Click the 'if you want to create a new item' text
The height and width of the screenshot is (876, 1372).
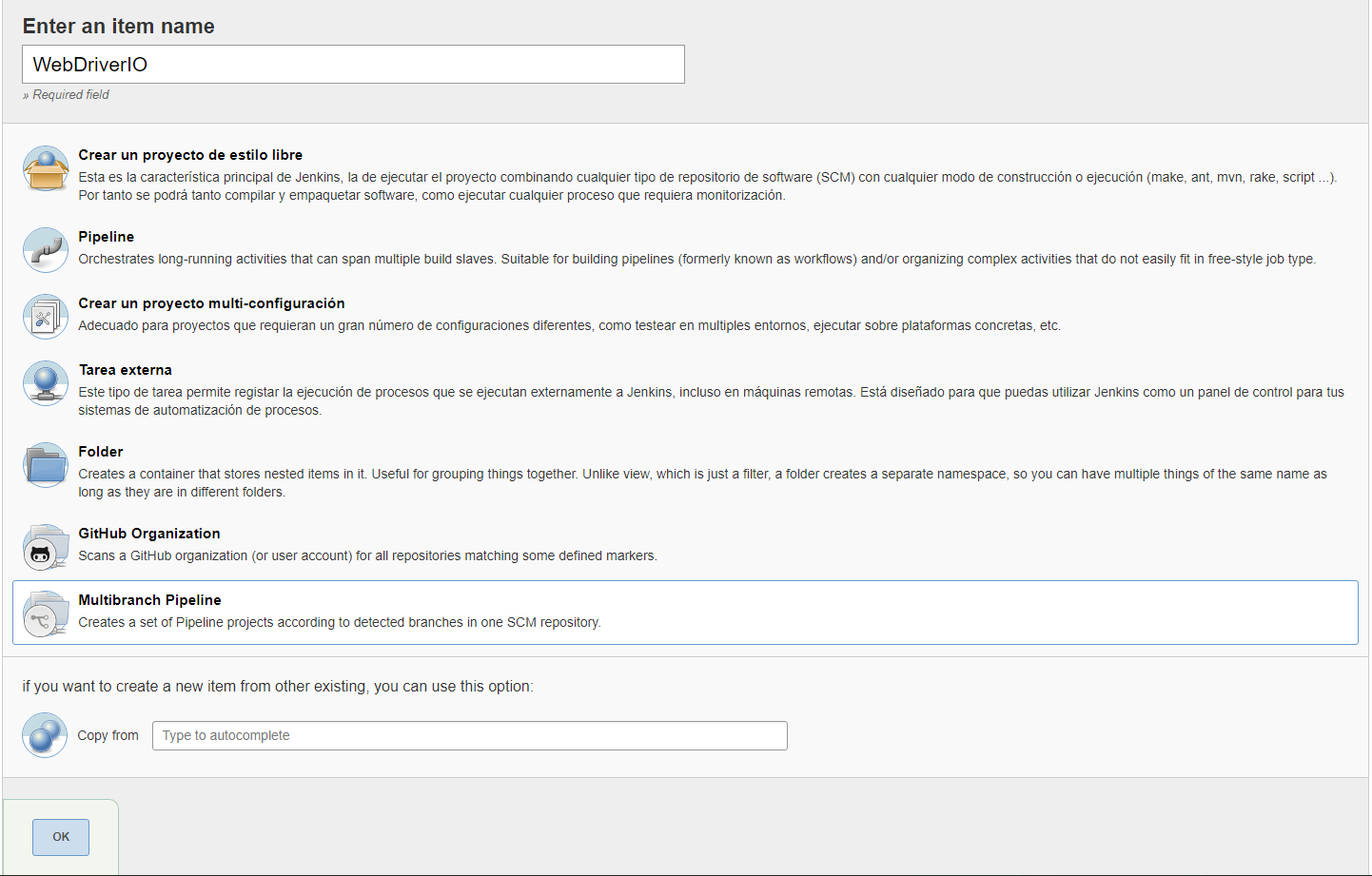278,687
